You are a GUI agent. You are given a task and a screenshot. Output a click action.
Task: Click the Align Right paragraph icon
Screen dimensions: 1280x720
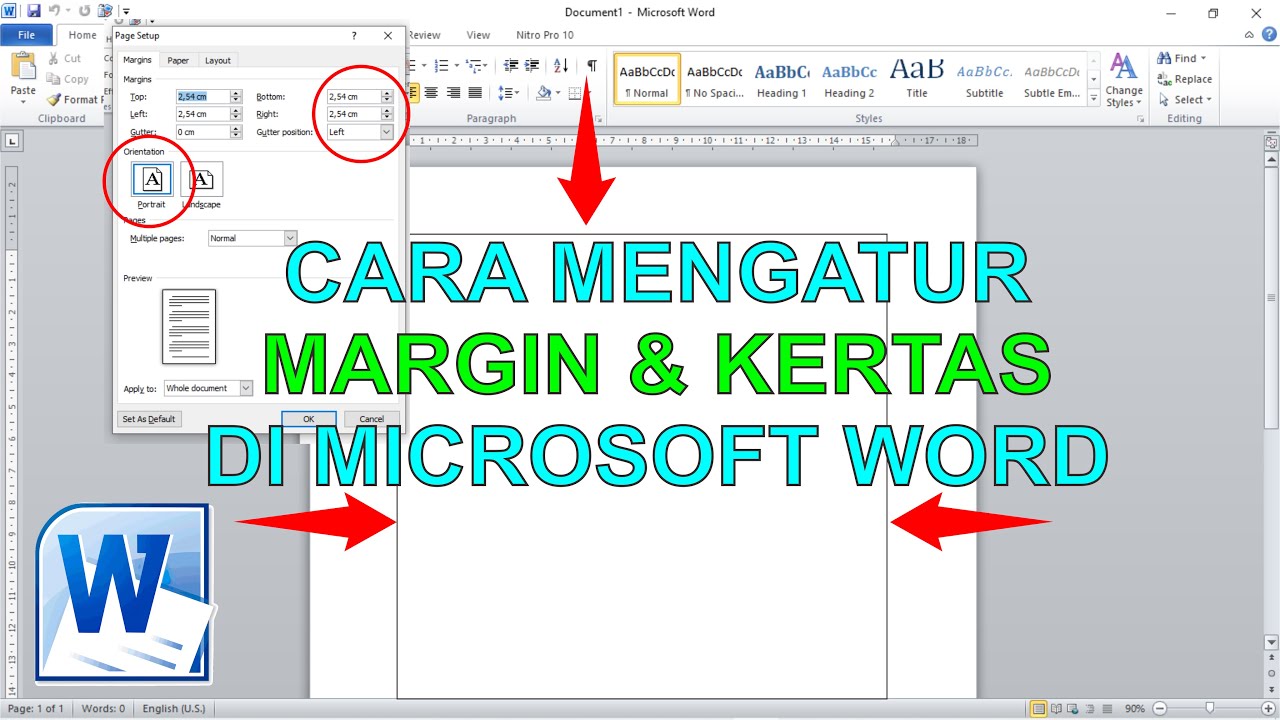click(x=453, y=93)
